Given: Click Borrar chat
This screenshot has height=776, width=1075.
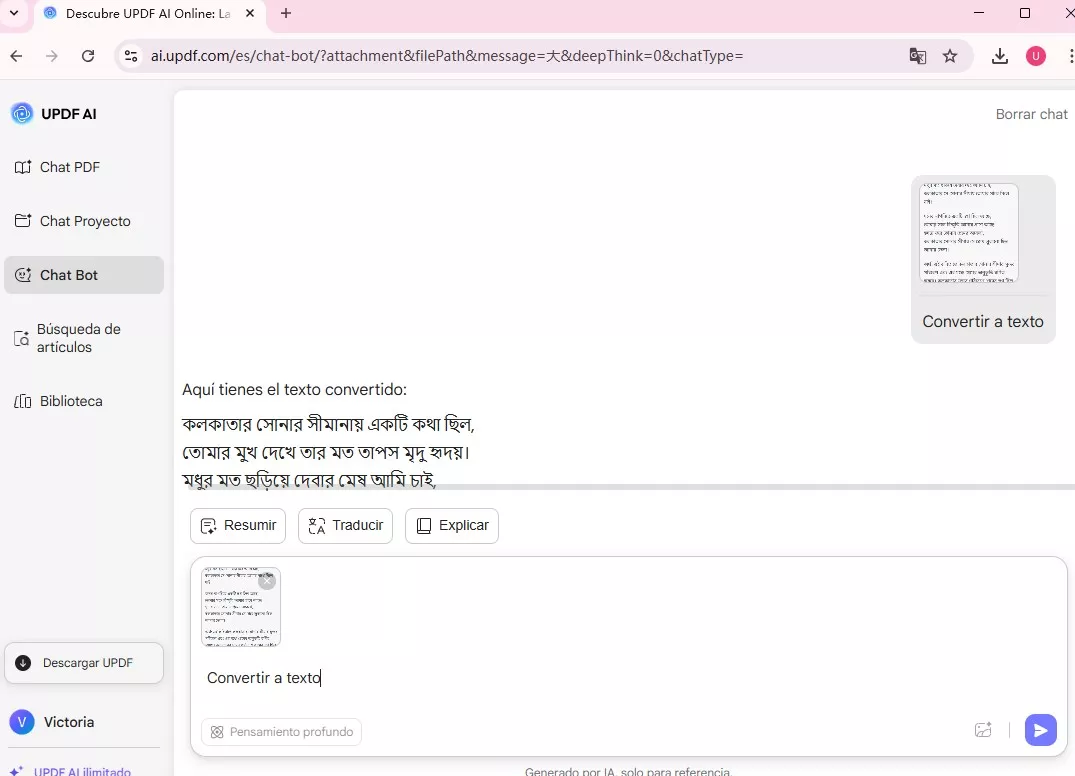Looking at the screenshot, I should [1031, 114].
